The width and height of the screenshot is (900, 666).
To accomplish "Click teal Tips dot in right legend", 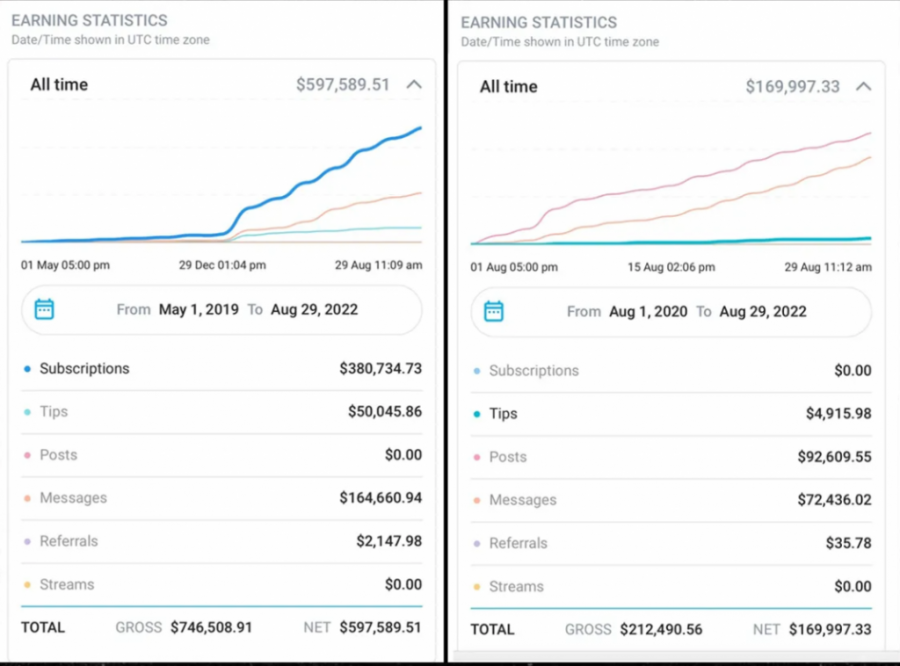I will [476, 414].
